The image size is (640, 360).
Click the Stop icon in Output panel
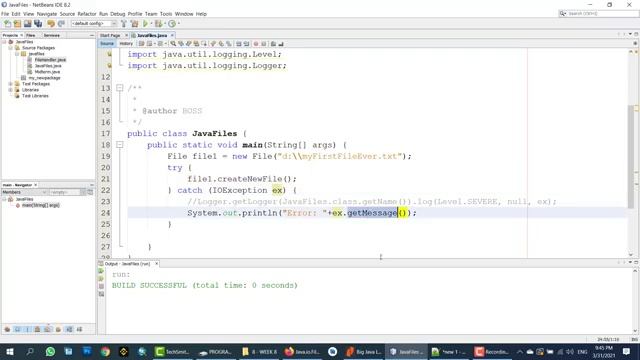[101, 286]
